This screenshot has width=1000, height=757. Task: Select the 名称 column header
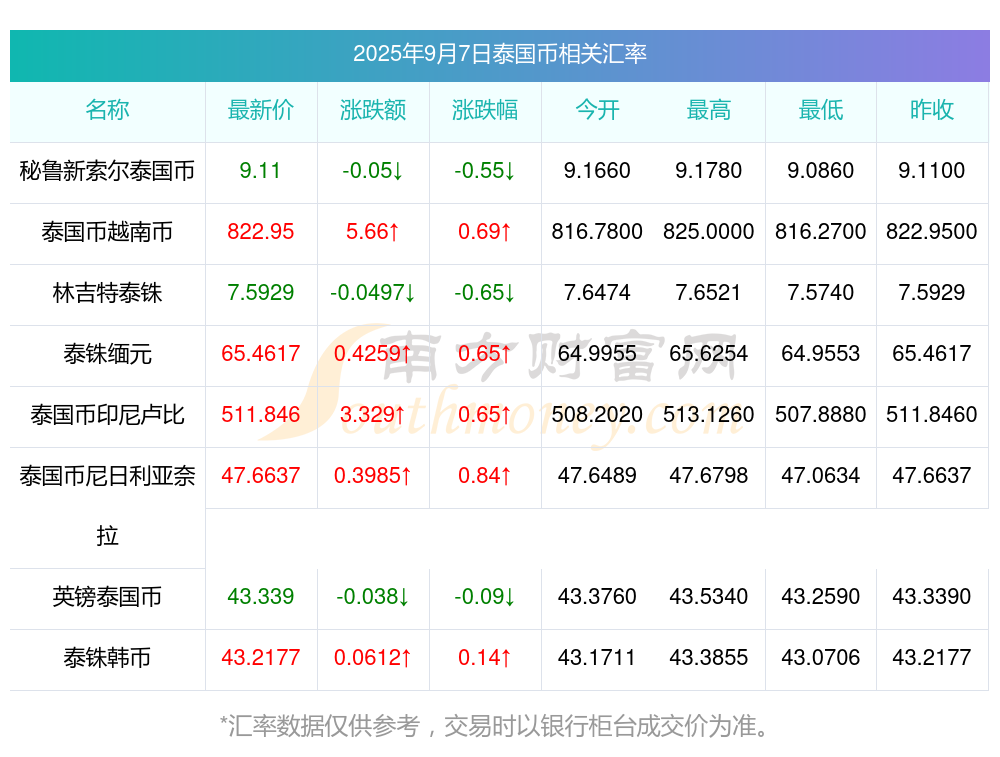(107, 110)
